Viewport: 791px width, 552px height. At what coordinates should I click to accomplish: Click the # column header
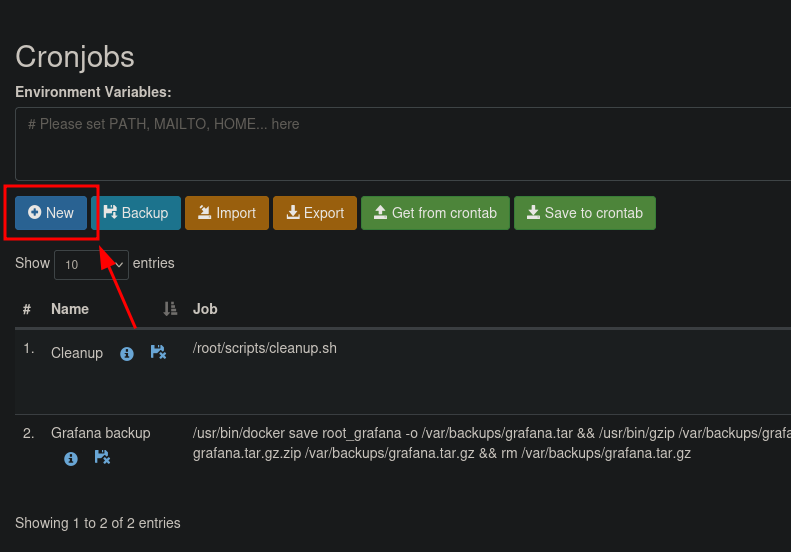27,309
